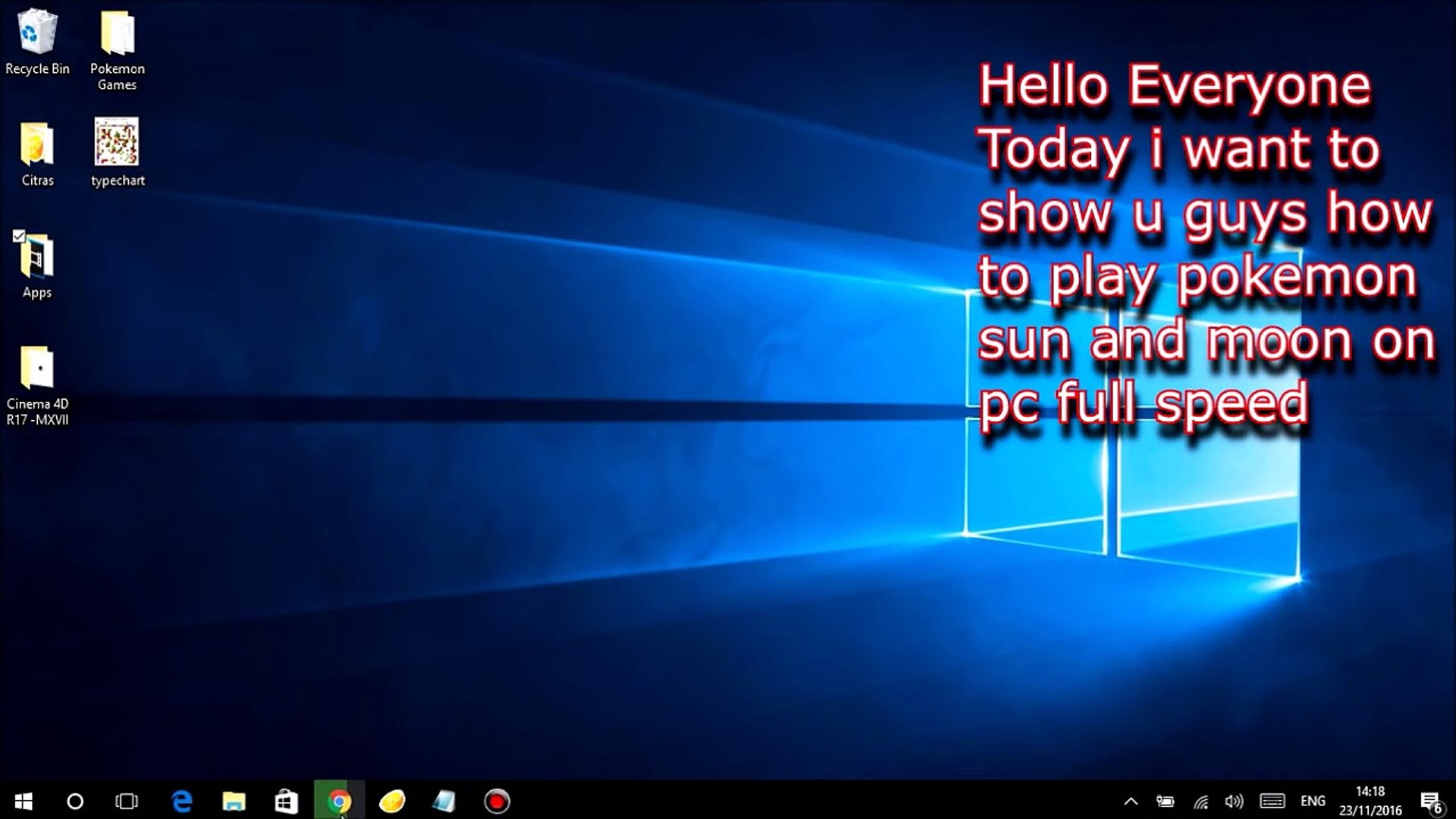Open Task View in taskbar
Image resolution: width=1456 pixels, height=819 pixels.
(x=126, y=801)
